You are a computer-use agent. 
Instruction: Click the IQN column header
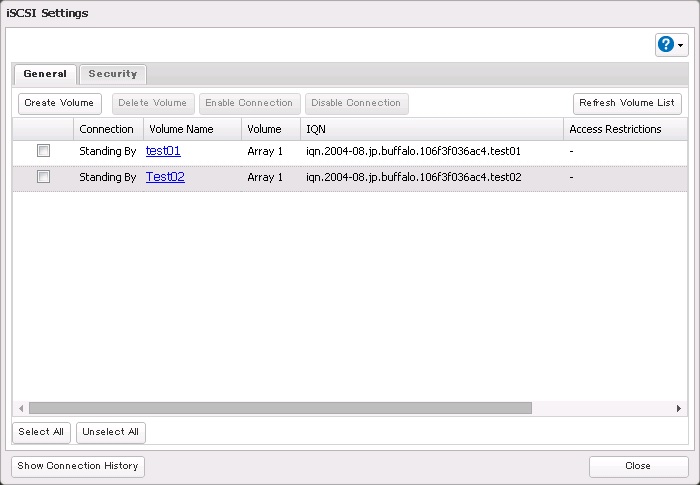click(432, 129)
